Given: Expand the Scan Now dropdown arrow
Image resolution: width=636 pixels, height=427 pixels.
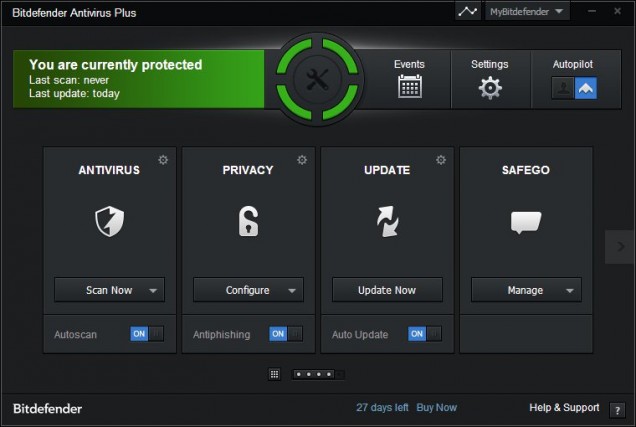Looking at the screenshot, I should tap(153, 291).
